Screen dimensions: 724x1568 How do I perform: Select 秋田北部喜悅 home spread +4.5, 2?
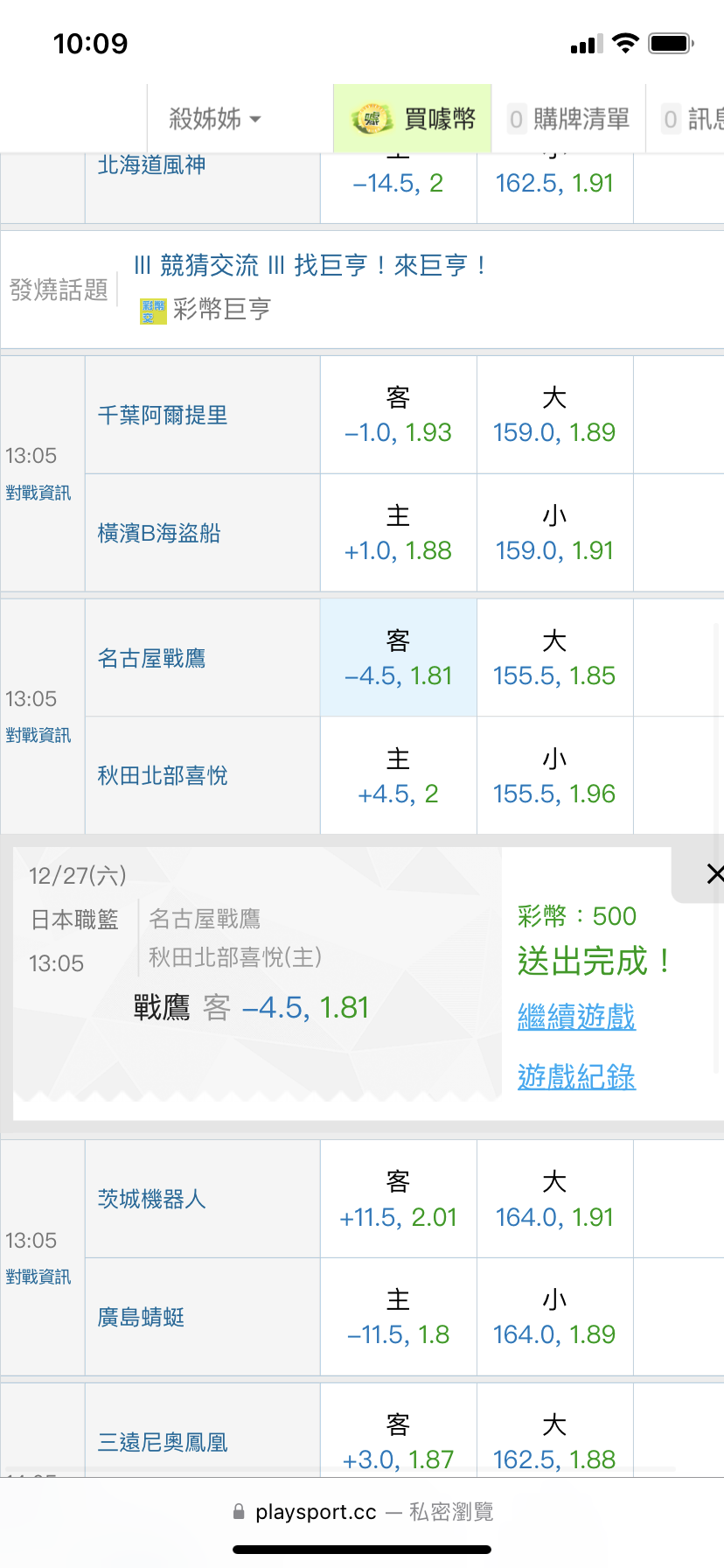pyautogui.click(x=398, y=776)
